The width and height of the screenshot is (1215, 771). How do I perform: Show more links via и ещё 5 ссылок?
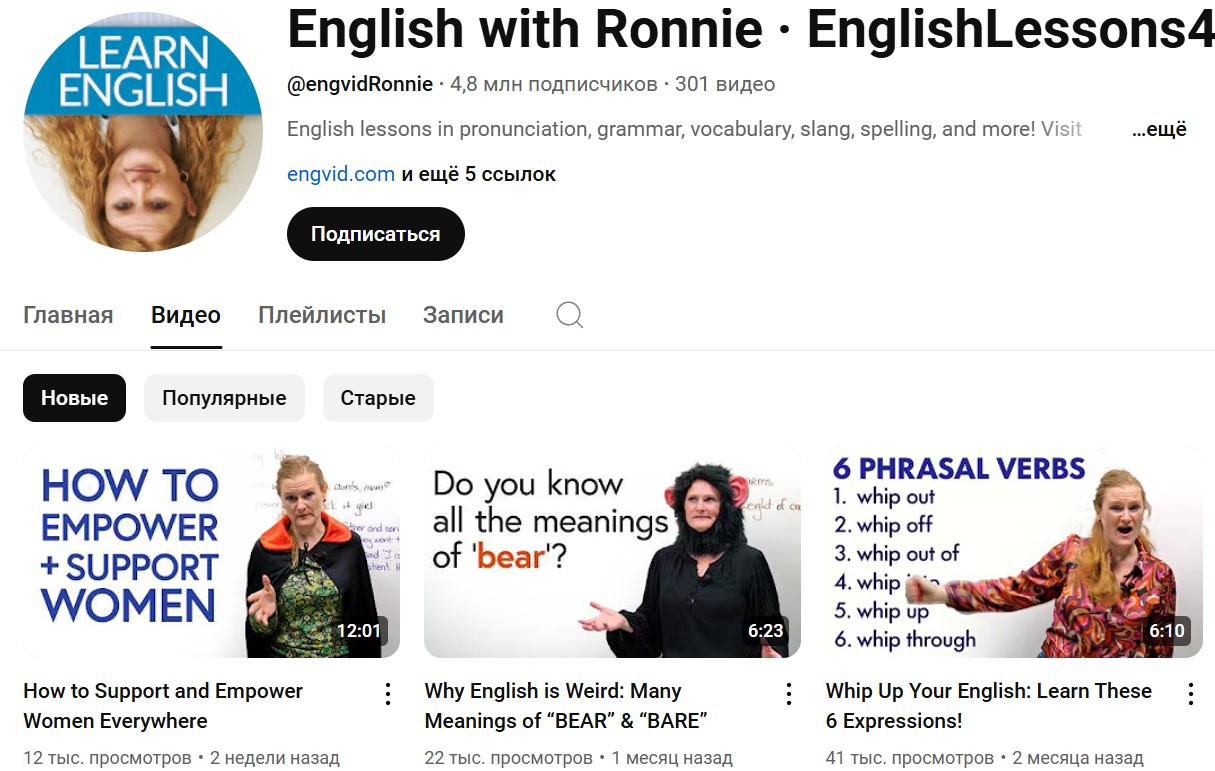tap(478, 174)
